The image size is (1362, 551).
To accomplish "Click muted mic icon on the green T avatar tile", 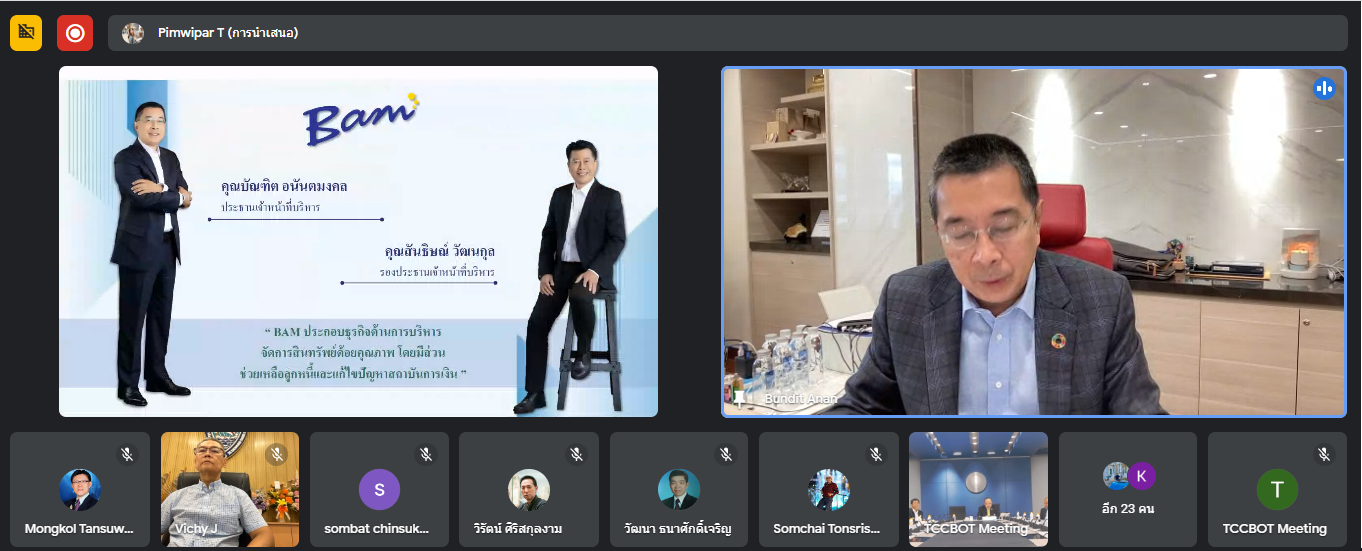I will [x=1324, y=455].
